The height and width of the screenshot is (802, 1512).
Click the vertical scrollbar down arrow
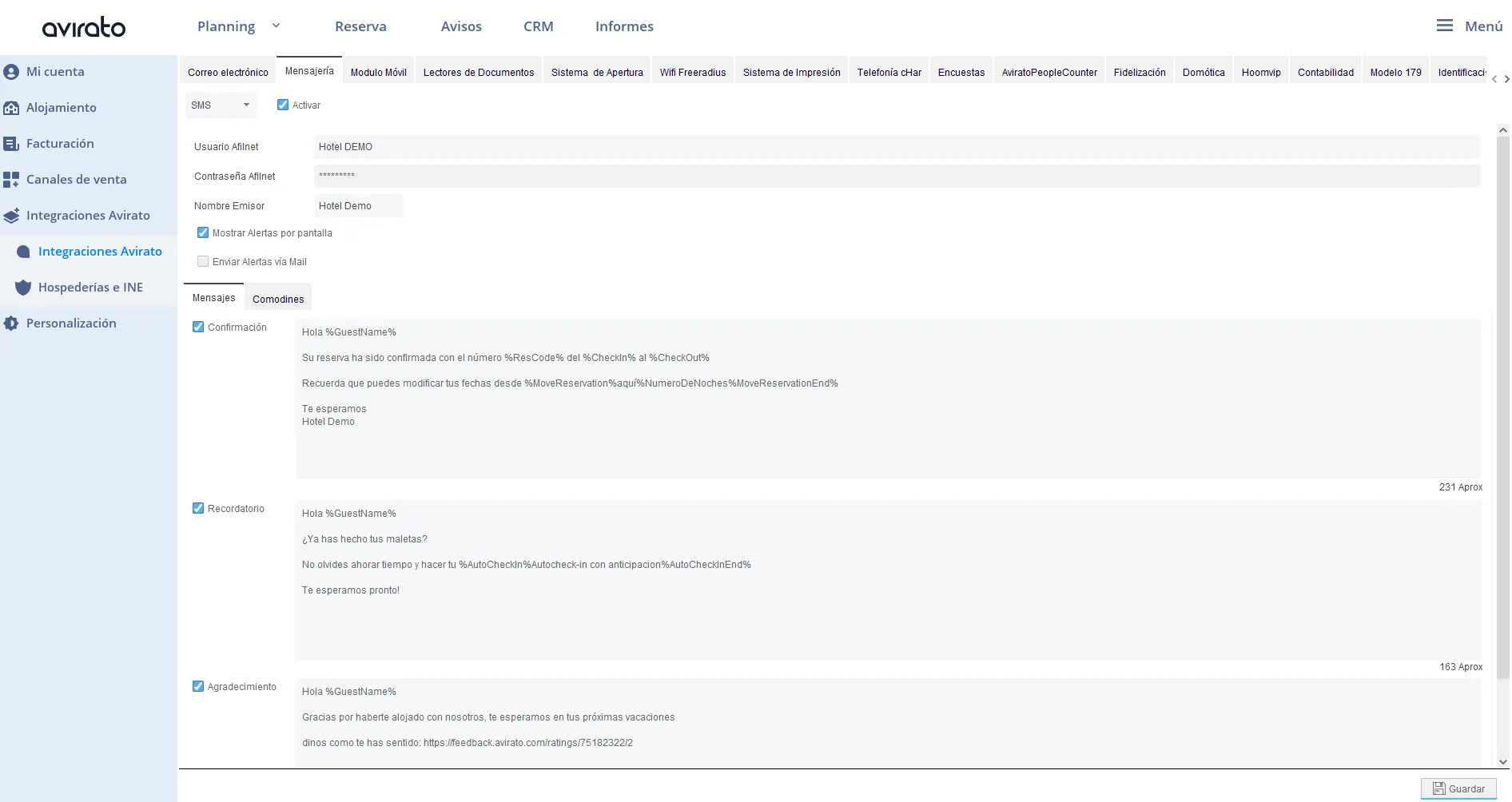[x=1502, y=761]
